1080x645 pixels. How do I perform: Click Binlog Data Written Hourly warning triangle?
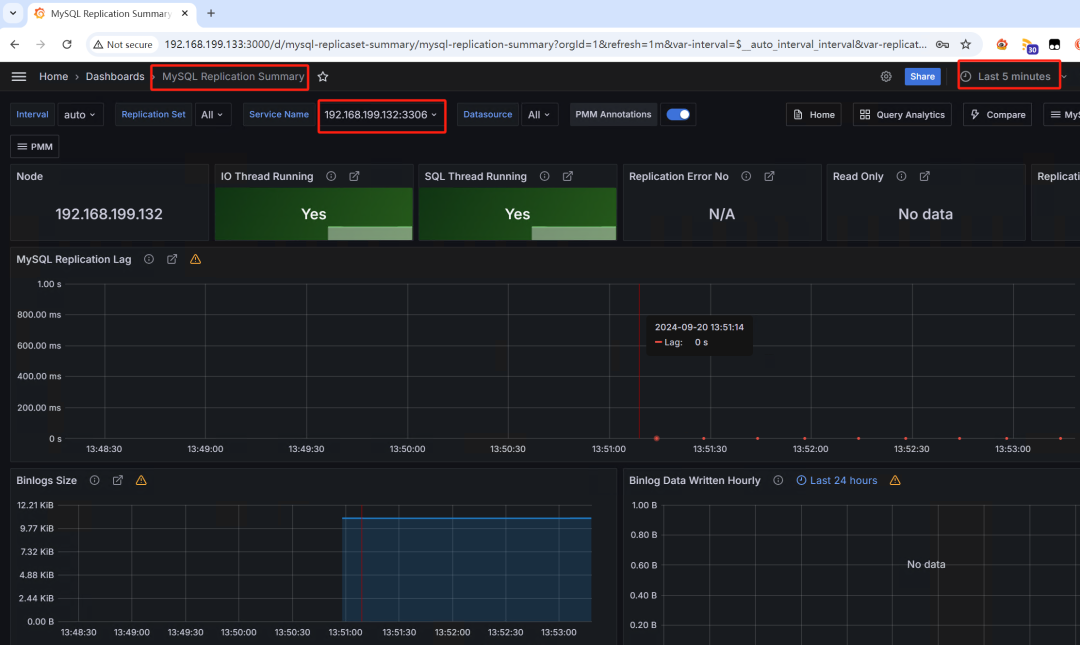point(895,480)
